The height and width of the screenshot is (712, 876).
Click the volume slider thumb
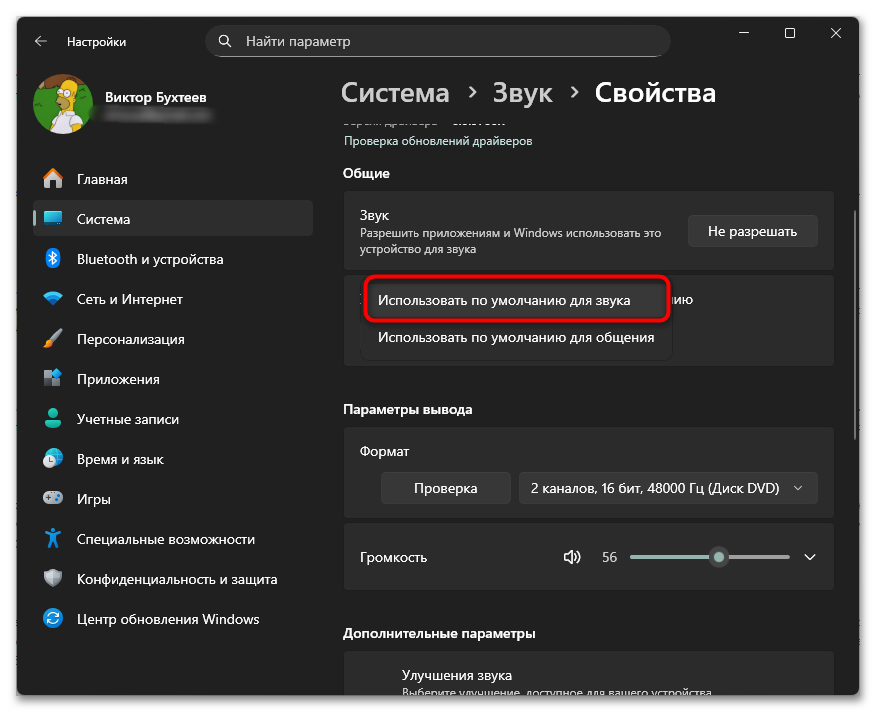(718, 557)
